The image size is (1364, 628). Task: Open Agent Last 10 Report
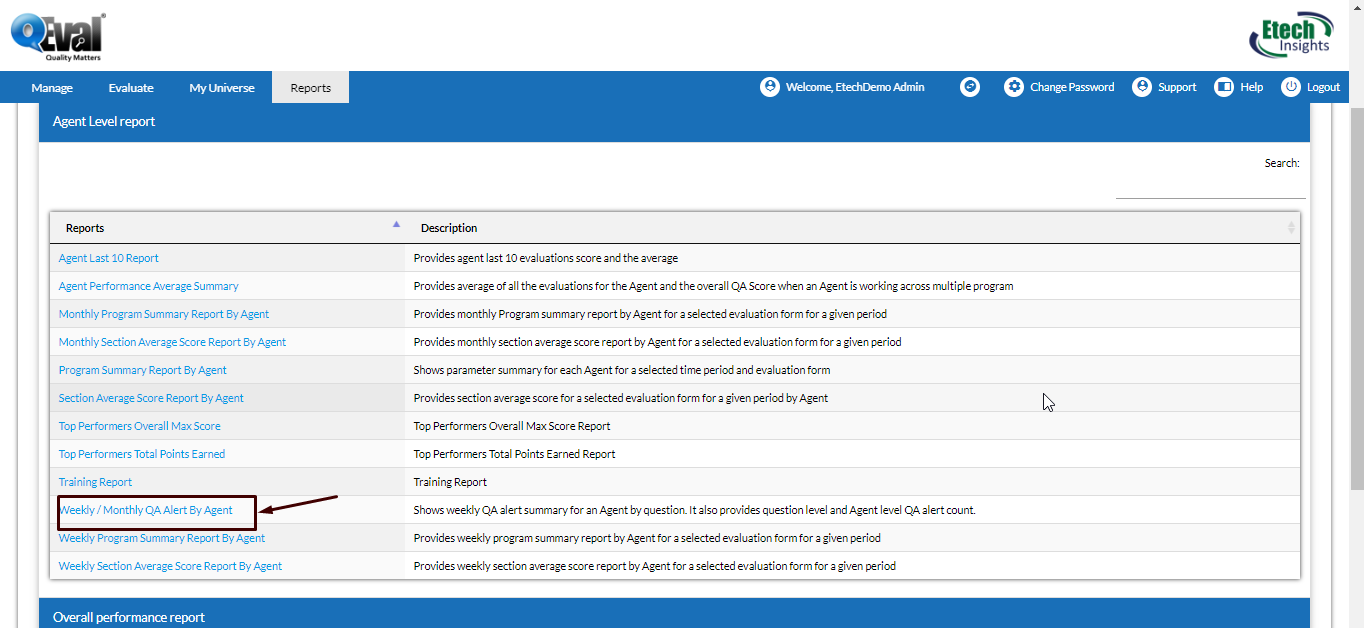109,258
